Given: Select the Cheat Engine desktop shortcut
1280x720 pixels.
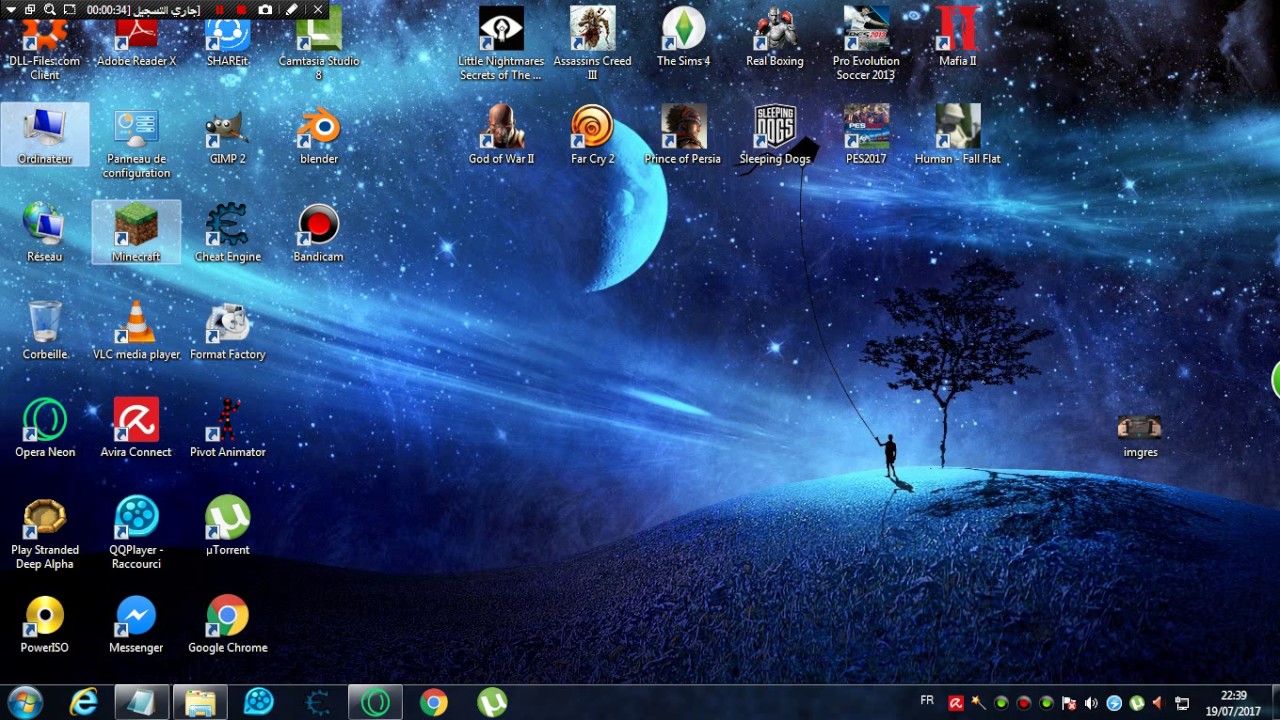Looking at the screenshot, I should tap(227, 233).
